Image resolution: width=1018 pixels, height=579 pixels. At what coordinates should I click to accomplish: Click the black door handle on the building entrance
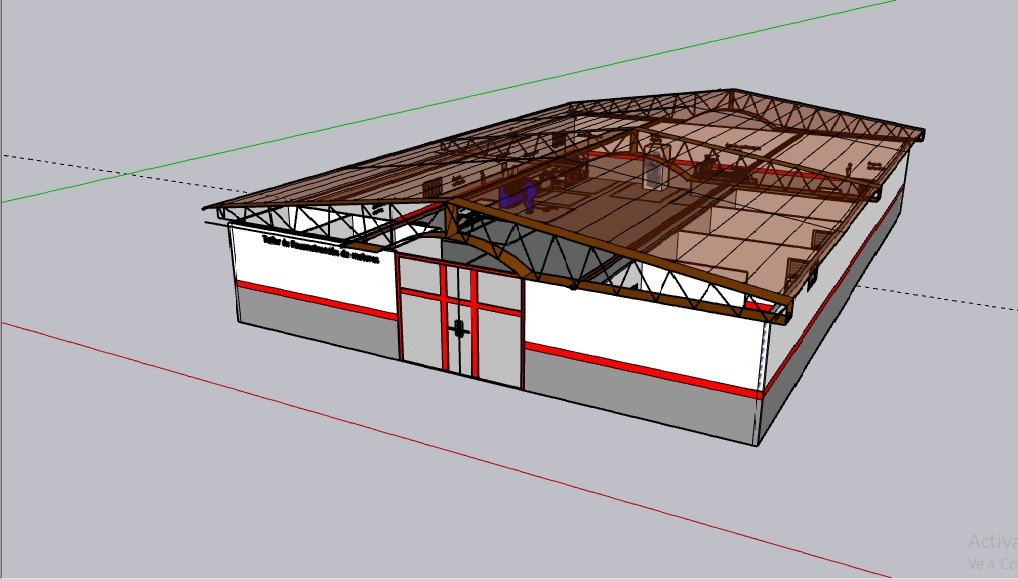click(460, 328)
